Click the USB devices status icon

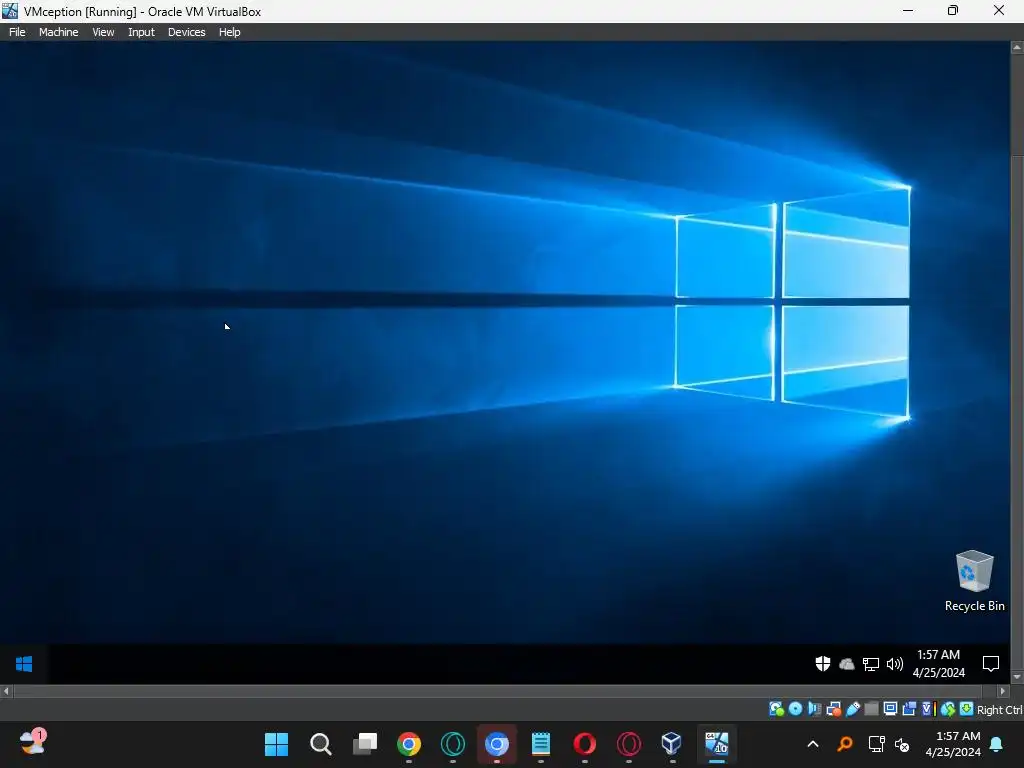(853, 709)
